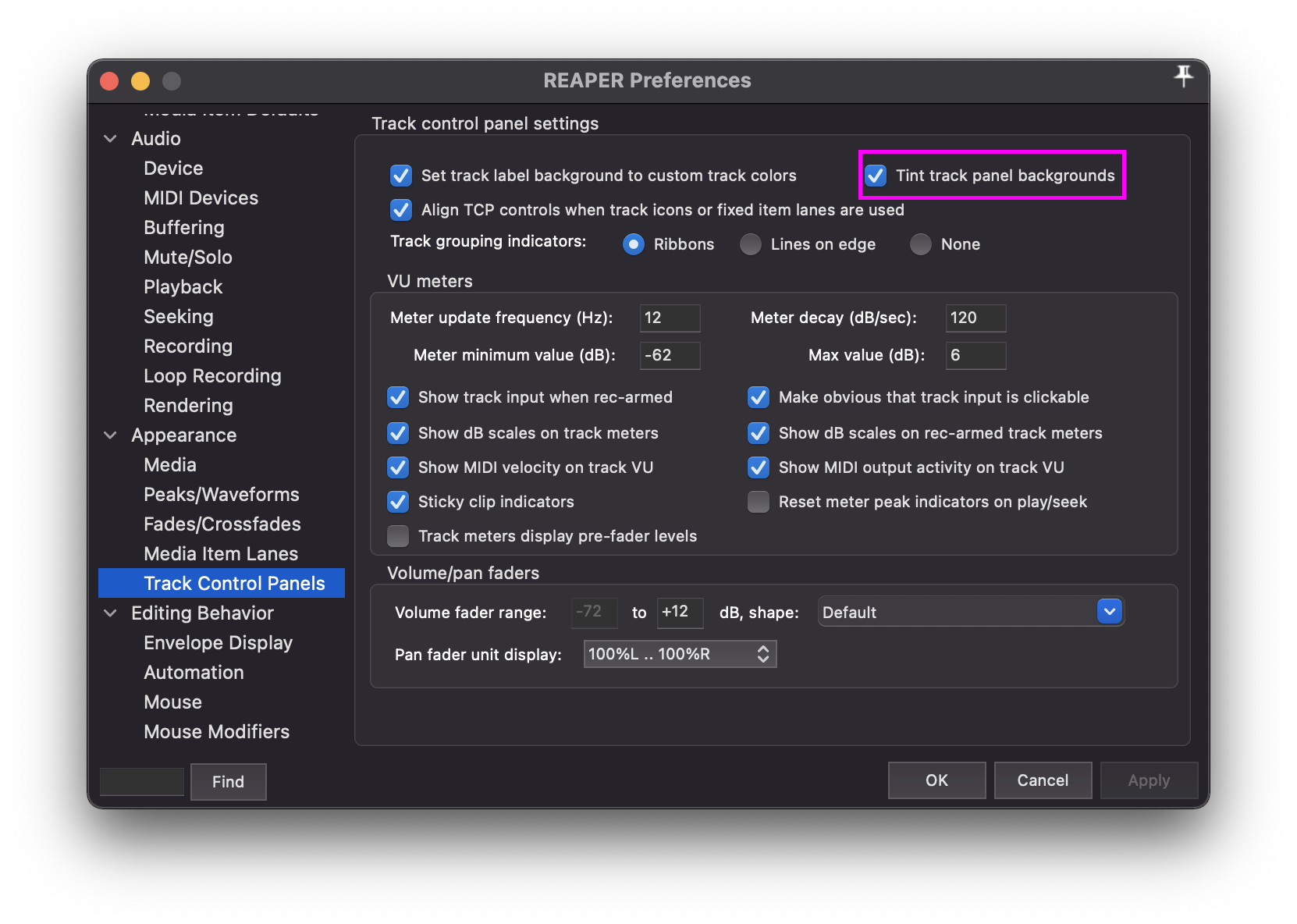This screenshot has width=1297, height=924.
Task: Click the +12 volume fader maximum field
Action: pyautogui.click(x=680, y=612)
